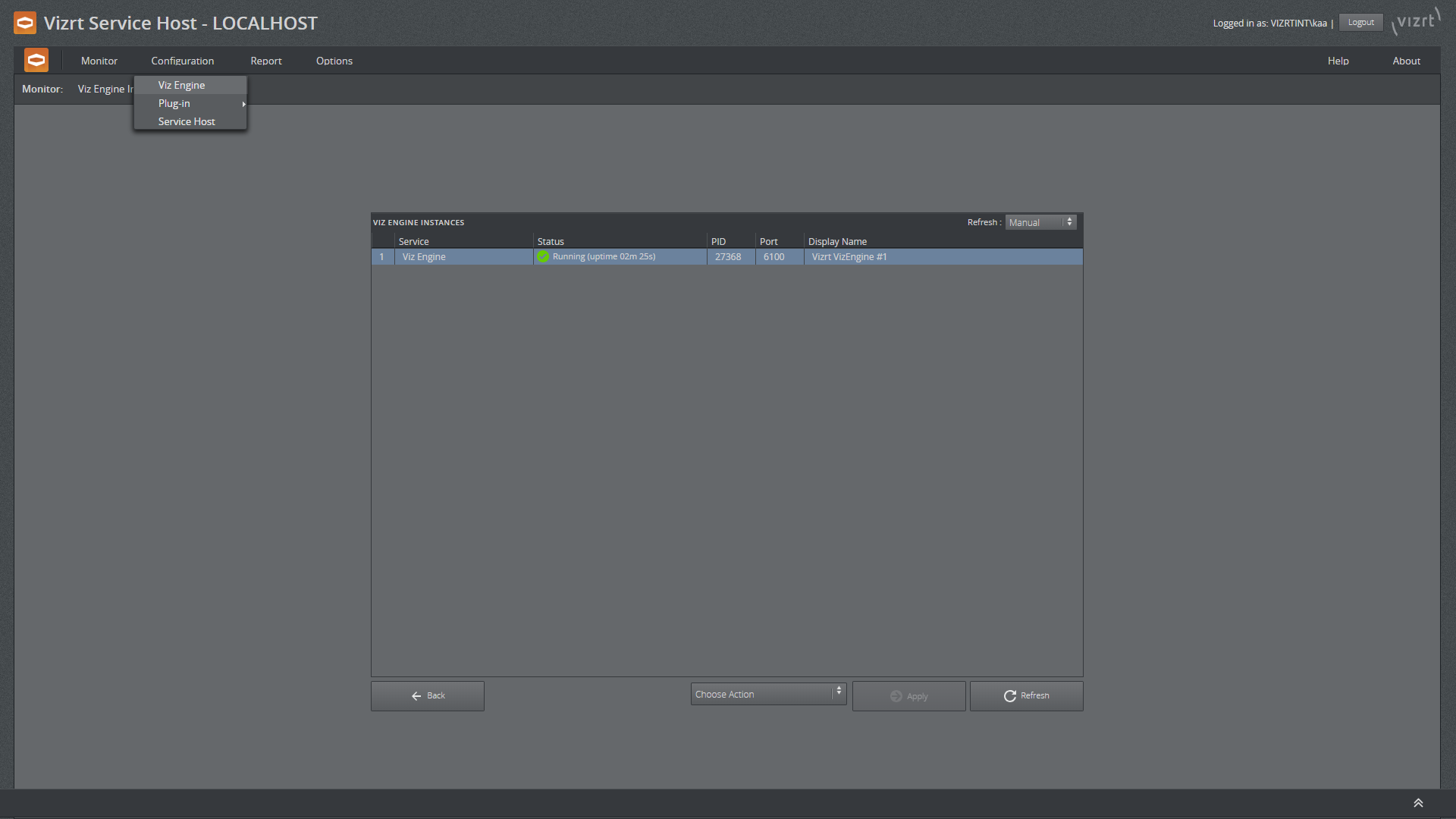Click the Report tab in menu bar
Viewport: 1456px width, 819px height.
tap(266, 60)
